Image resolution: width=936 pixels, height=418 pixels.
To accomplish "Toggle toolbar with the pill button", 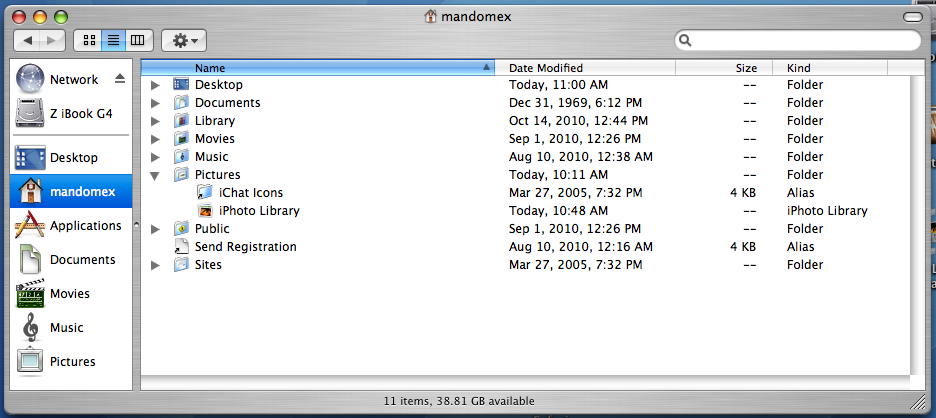I will pos(913,17).
